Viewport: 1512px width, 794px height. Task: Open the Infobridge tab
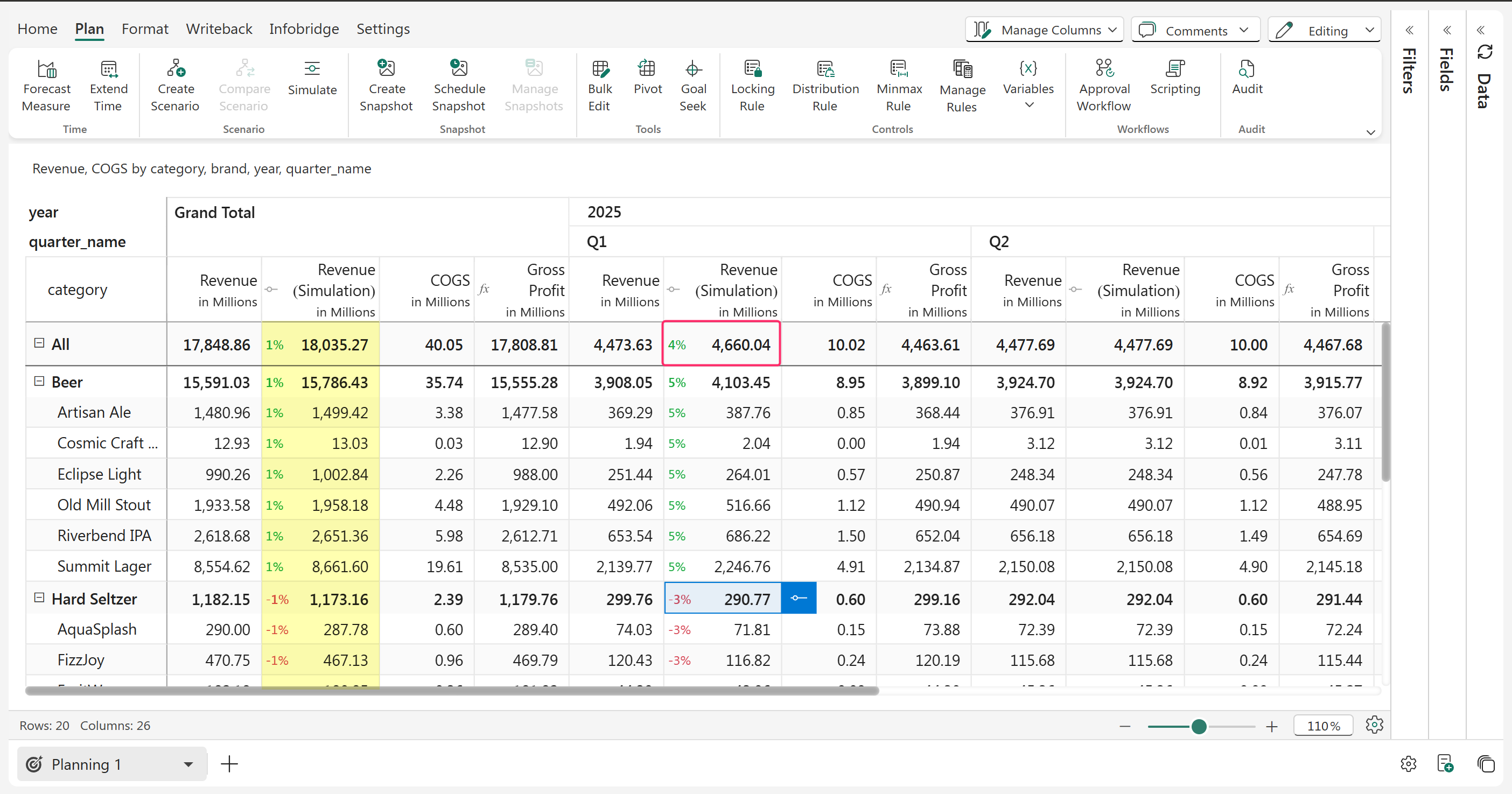click(304, 29)
